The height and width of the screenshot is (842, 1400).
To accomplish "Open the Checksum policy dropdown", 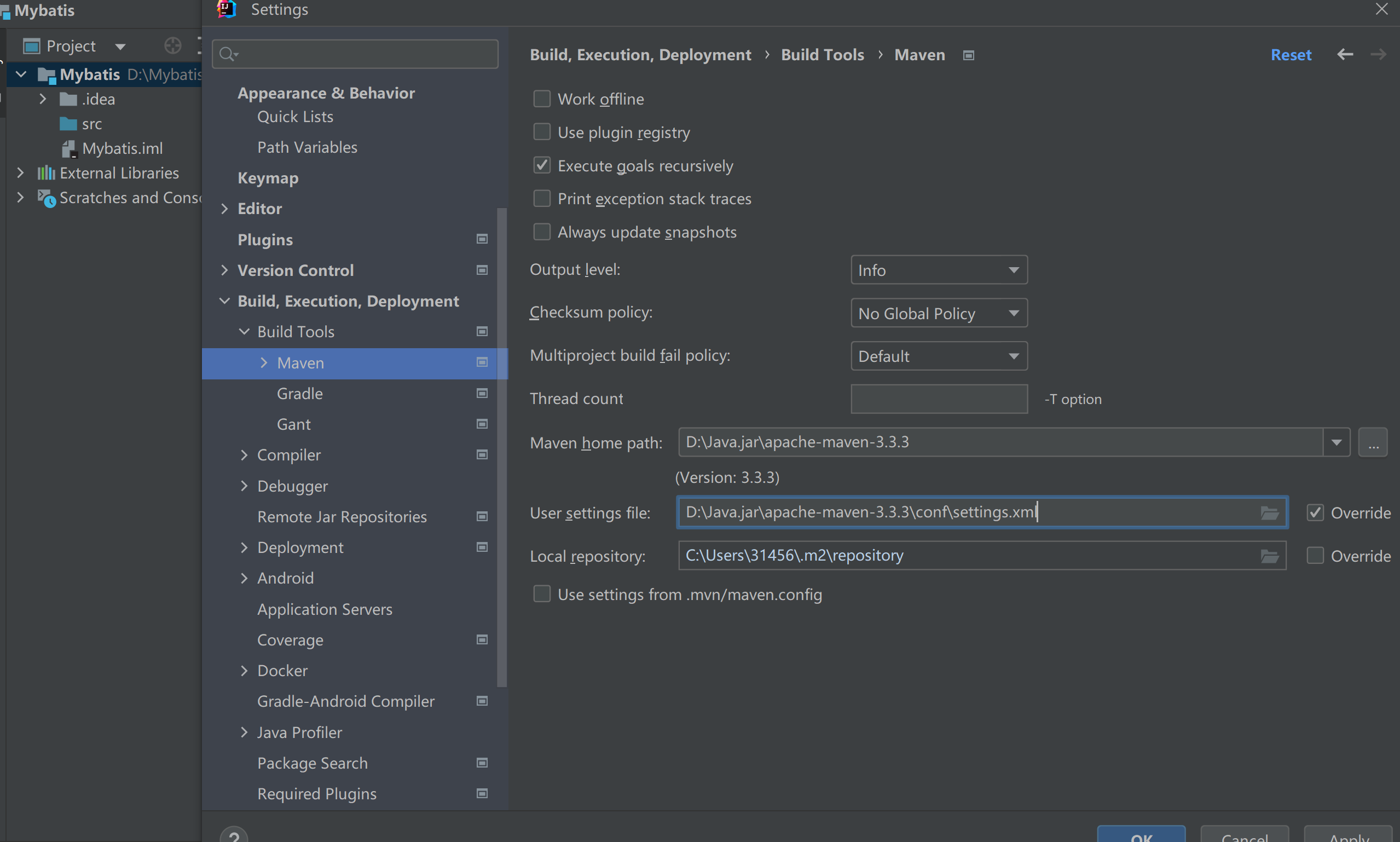I will pos(939,313).
